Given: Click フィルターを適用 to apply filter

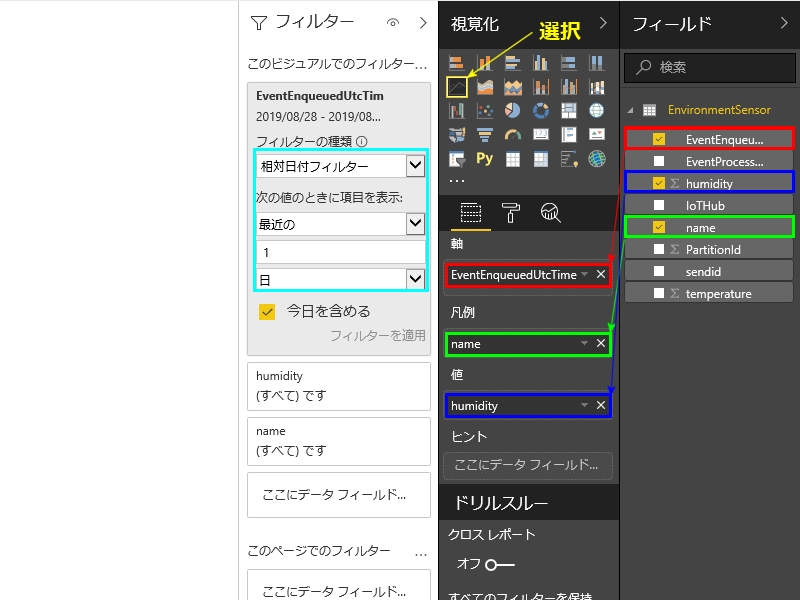Looking at the screenshot, I should click(377, 336).
